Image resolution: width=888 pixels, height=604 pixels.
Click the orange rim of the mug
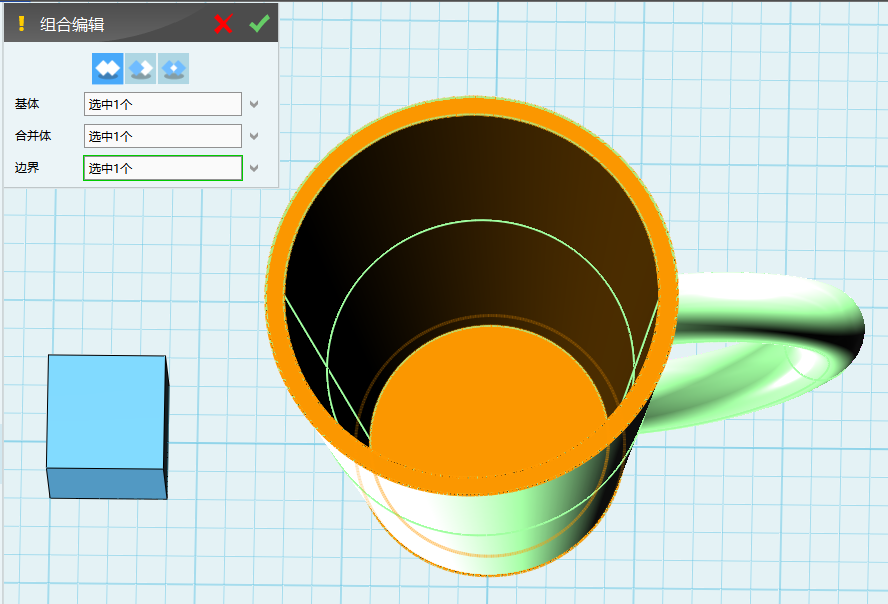(473, 106)
